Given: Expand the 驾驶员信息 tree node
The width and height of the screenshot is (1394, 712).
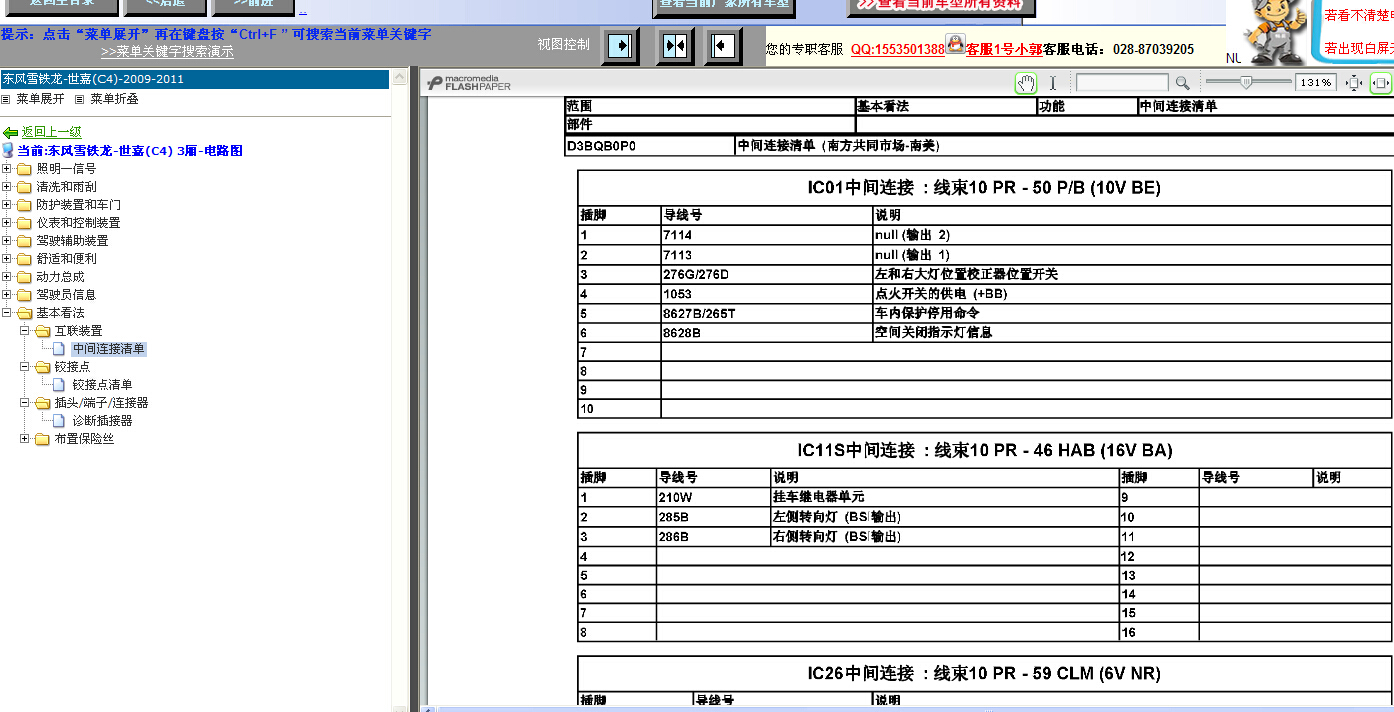Looking at the screenshot, I should [x=7, y=295].
